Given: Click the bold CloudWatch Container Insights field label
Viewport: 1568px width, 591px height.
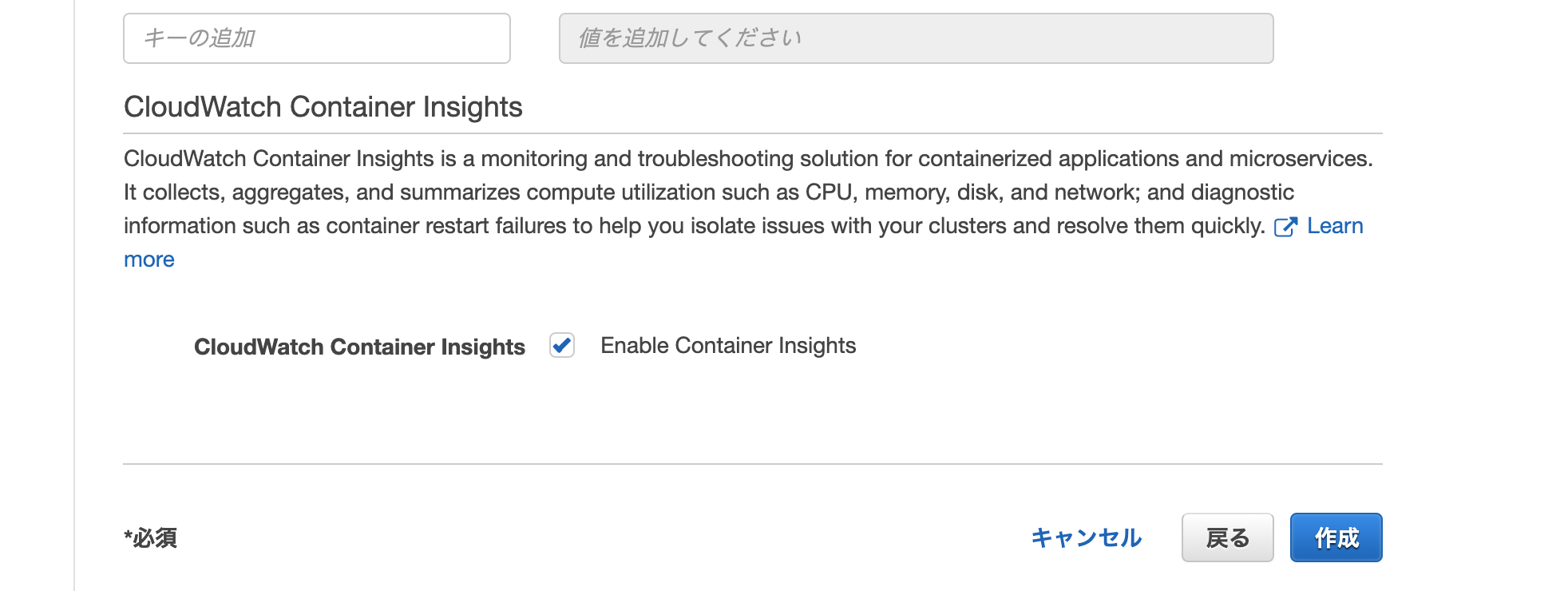Looking at the screenshot, I should [359, 347].
